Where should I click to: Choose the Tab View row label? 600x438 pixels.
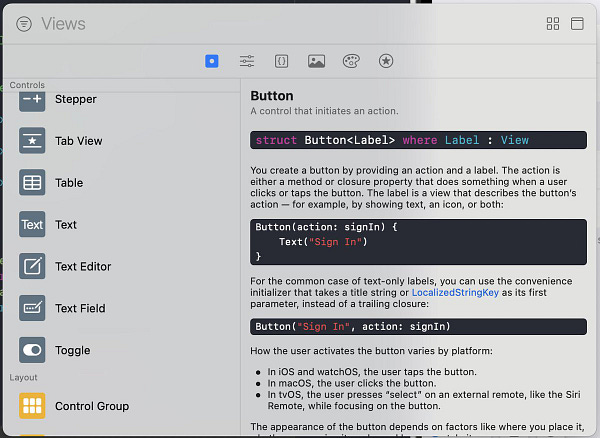pos(78,141)
